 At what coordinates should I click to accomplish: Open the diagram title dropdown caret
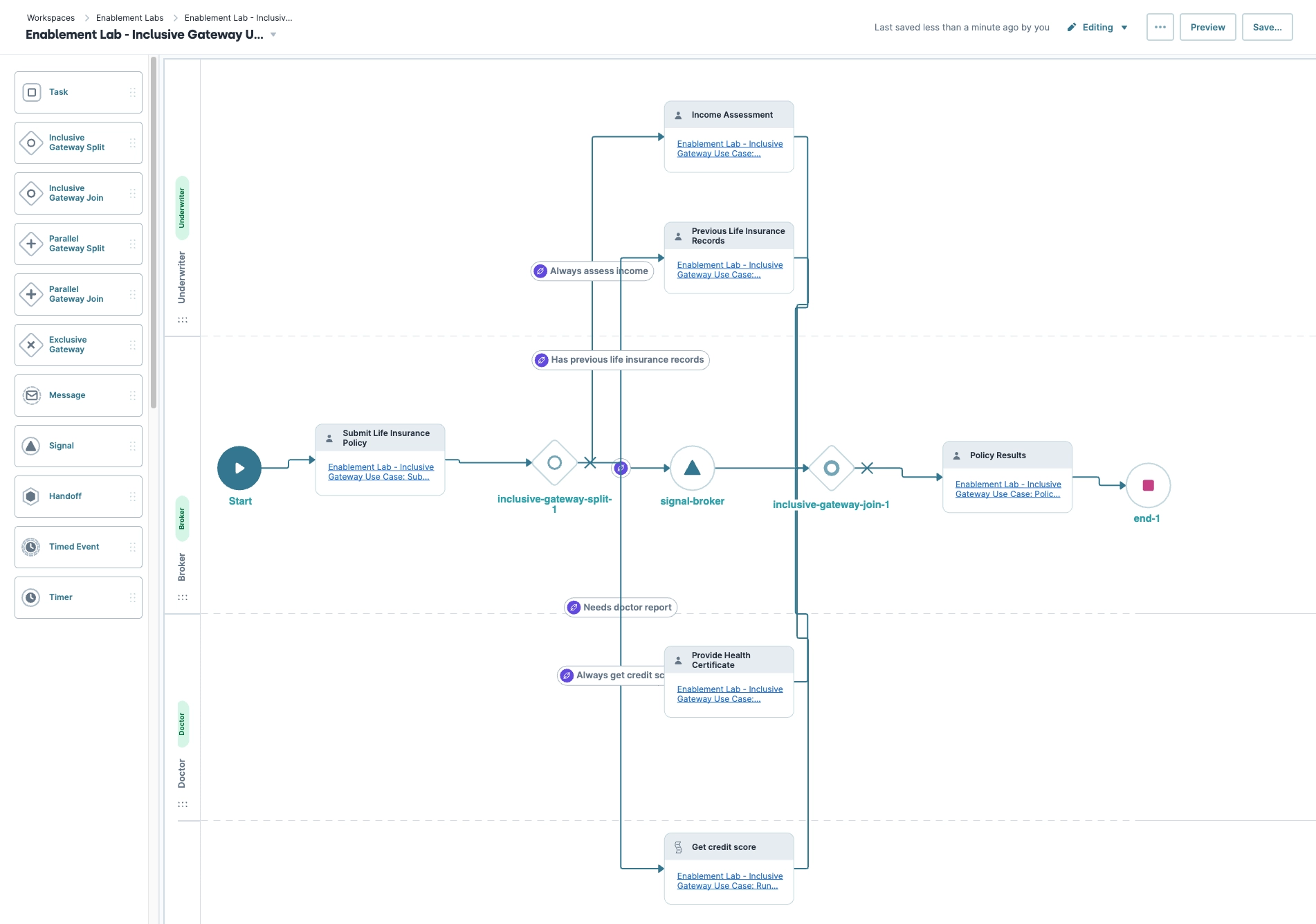click(274, 34)
